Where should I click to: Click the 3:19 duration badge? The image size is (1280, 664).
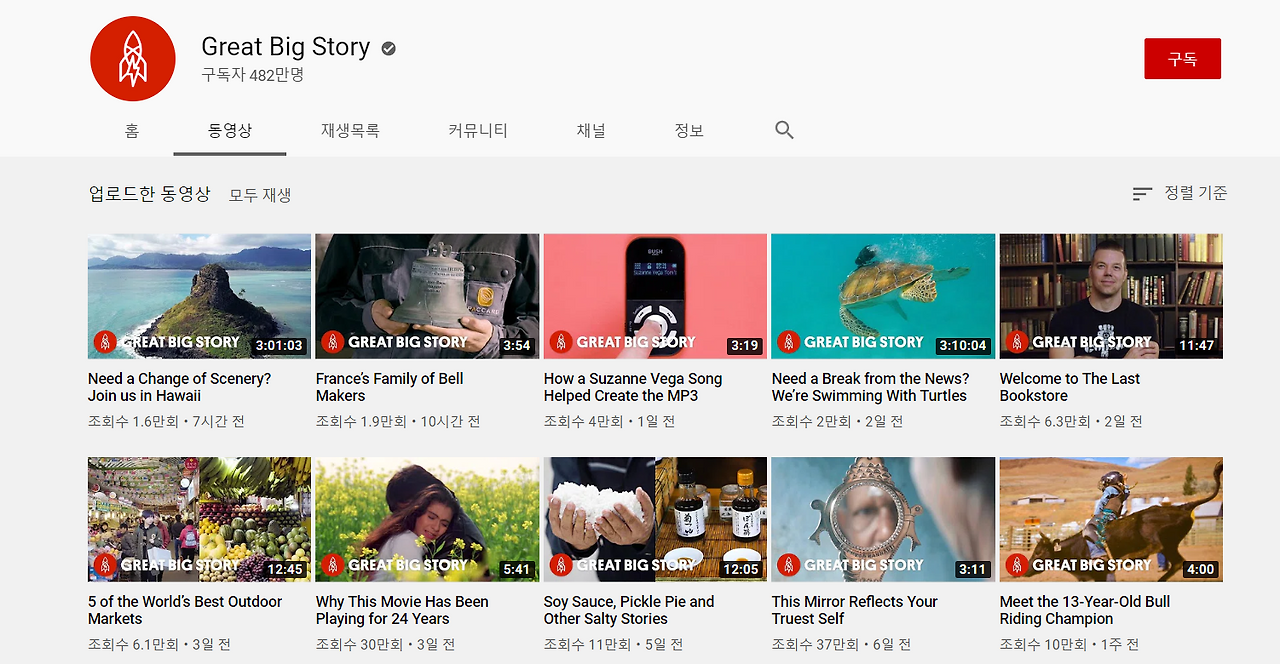744,346
